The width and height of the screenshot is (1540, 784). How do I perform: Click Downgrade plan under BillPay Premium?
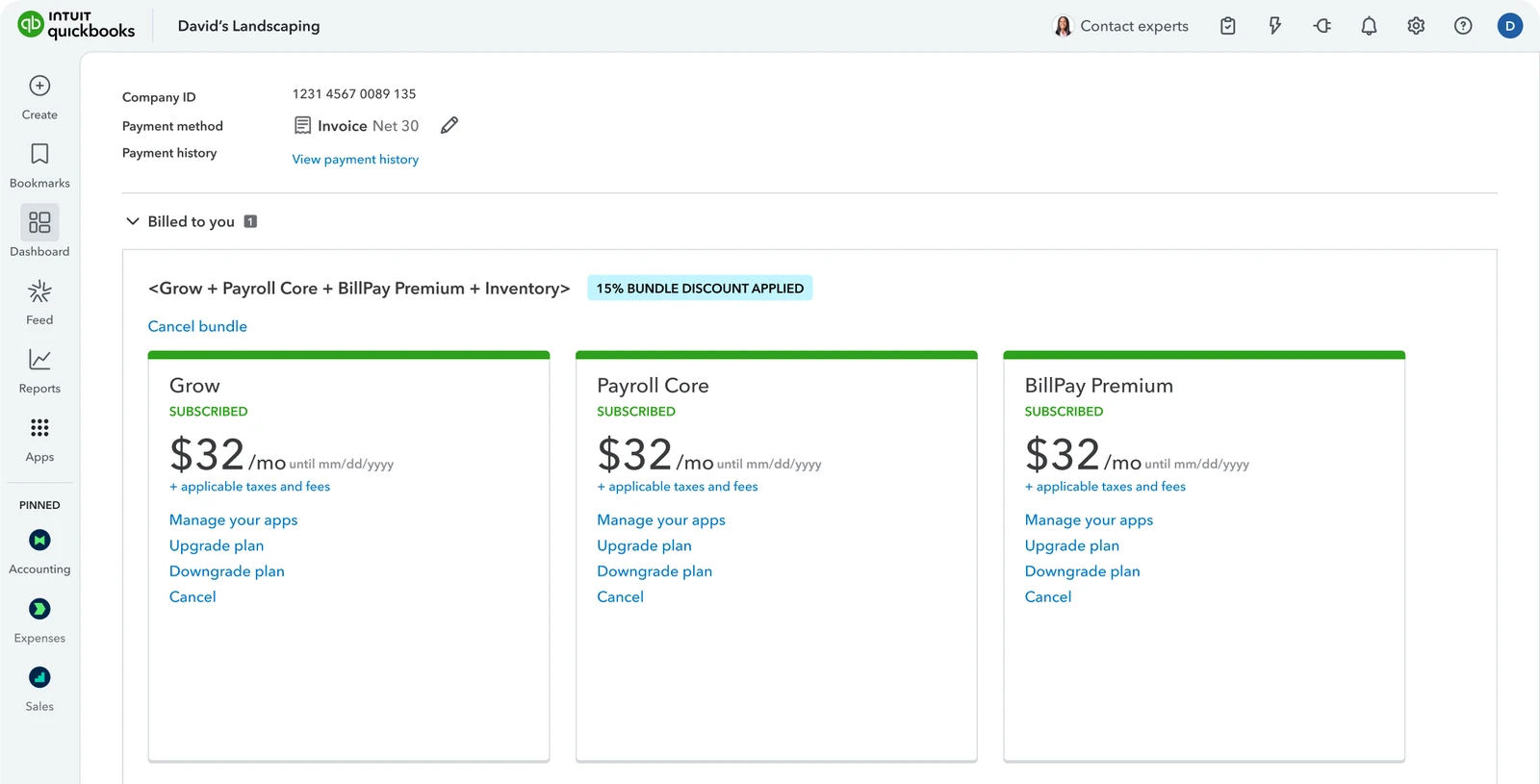click(x=1082, y=571)
